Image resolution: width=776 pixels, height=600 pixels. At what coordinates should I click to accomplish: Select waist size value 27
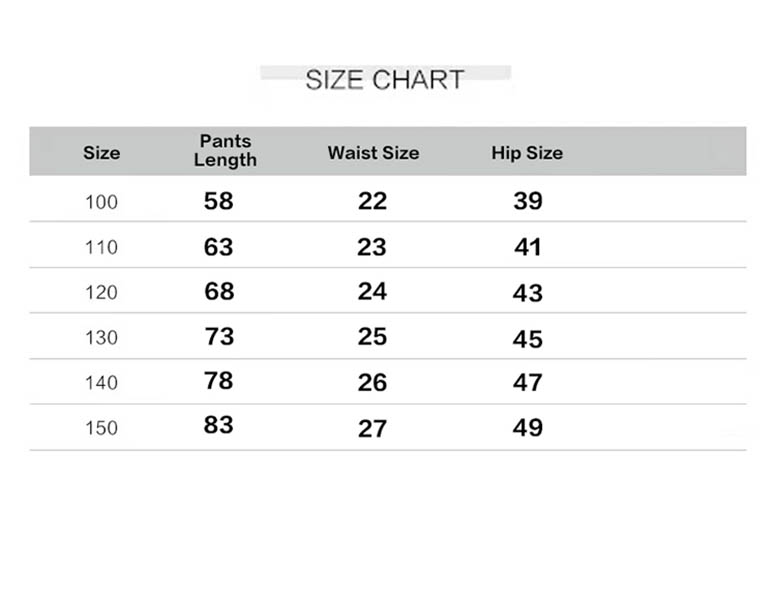coord(372,427)
